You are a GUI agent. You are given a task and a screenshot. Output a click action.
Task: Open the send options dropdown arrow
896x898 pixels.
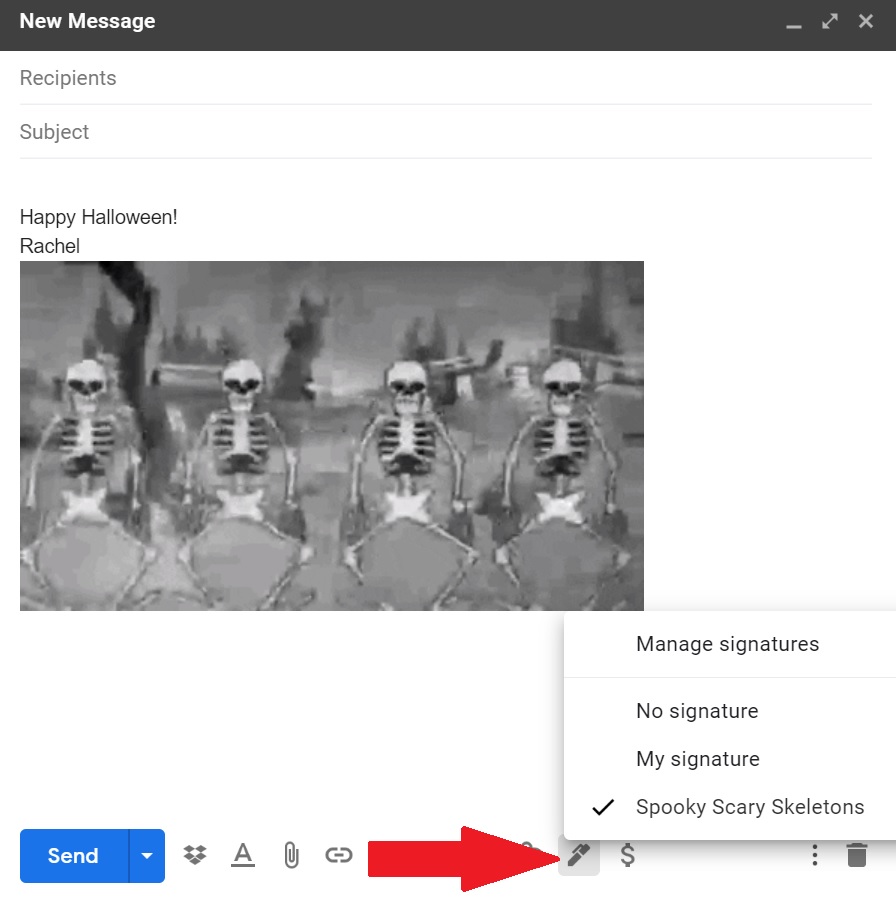[147, 856]
